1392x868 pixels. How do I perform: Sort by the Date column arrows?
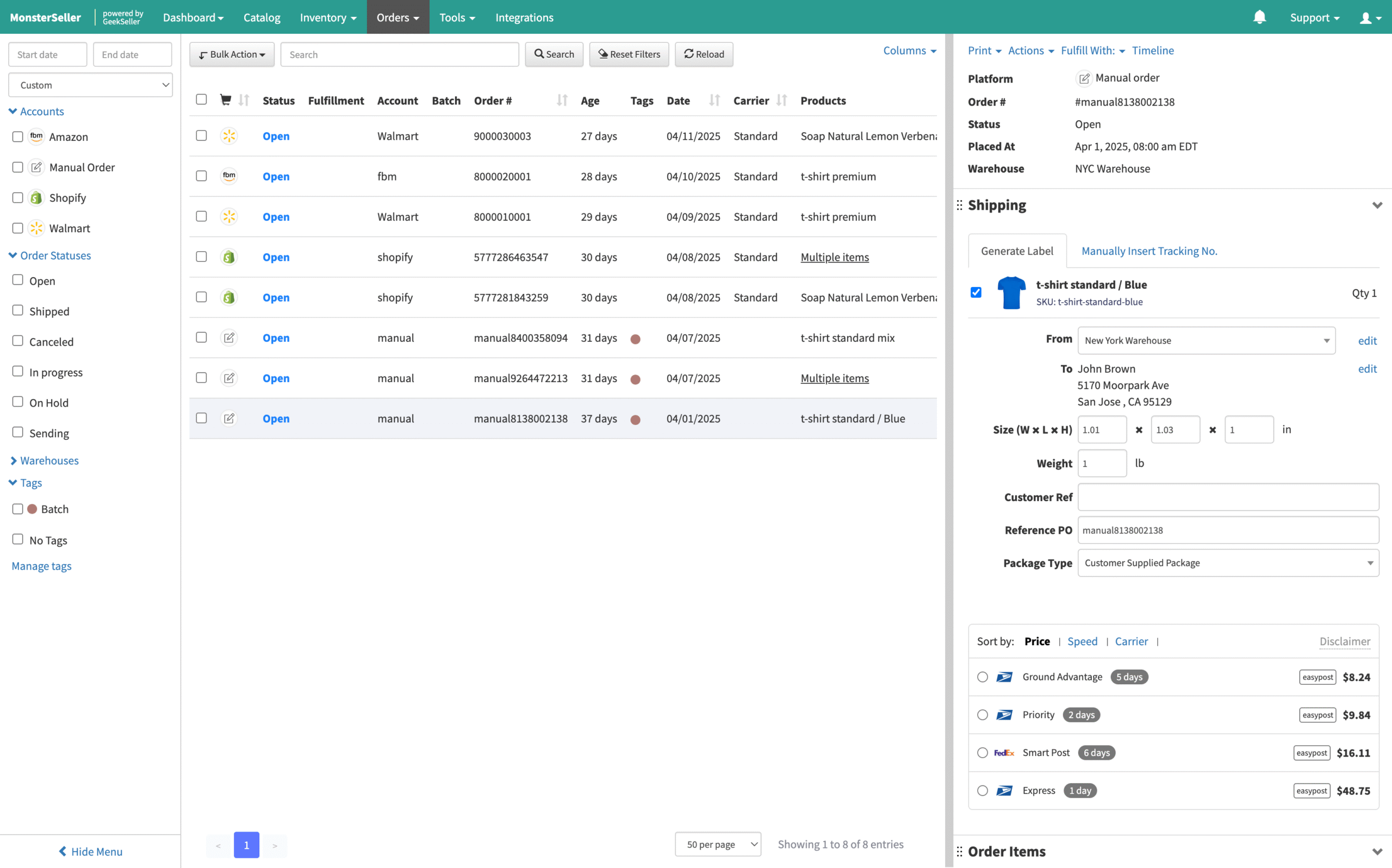point(714,101)
